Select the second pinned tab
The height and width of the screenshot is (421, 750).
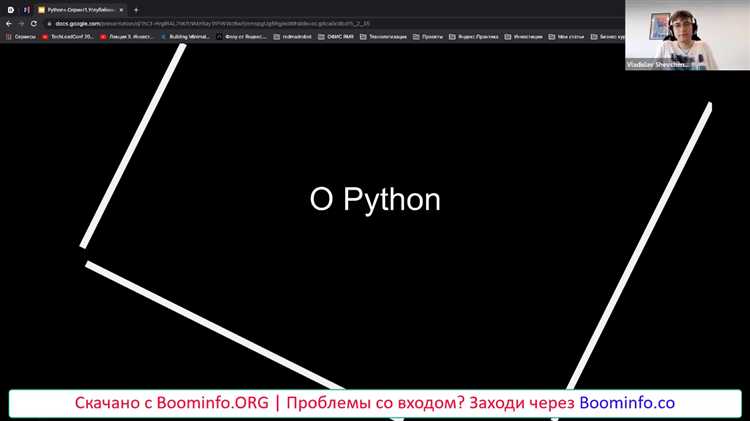click(26, 10)
